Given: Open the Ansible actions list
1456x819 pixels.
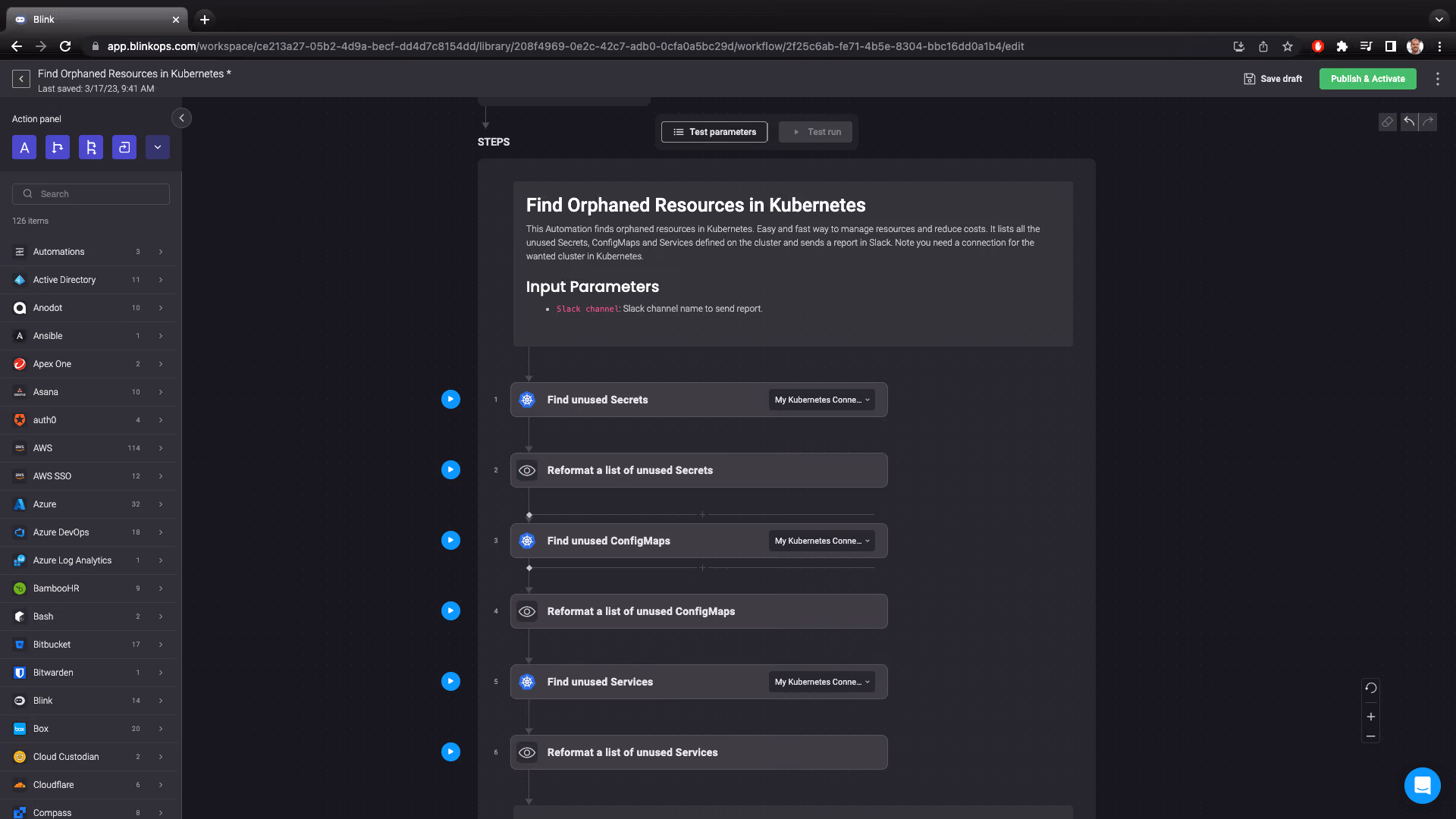Looking at the screenshot, I should click(88, 336).
